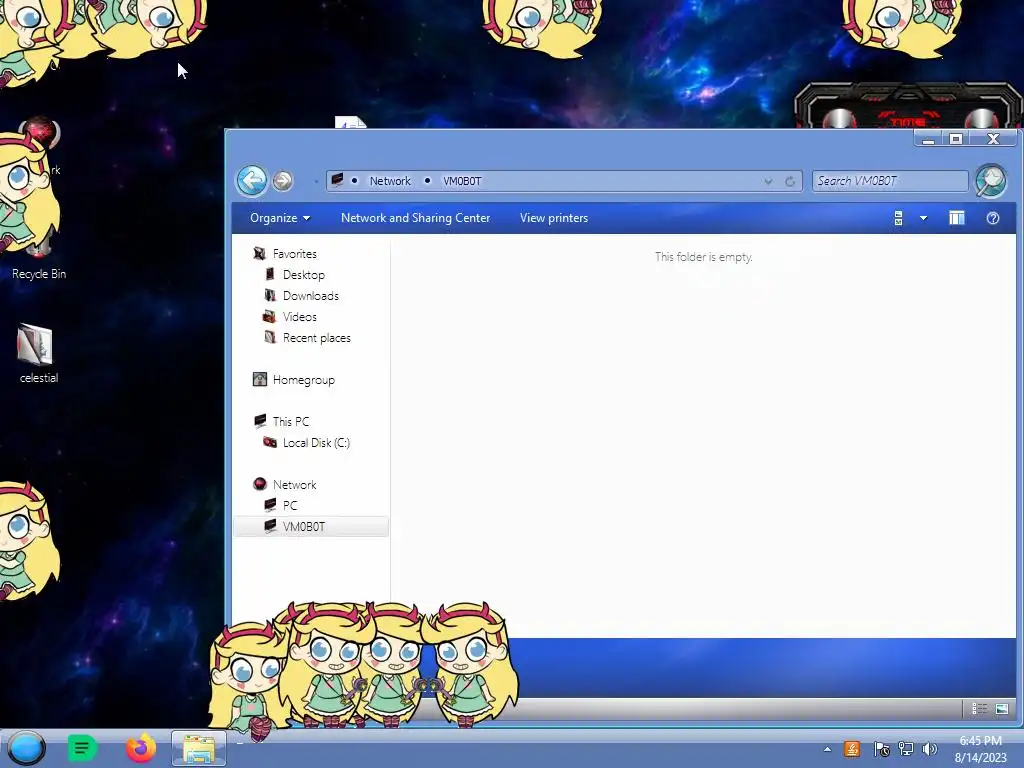Viewport: 1024px width, 768px height.
Task: Select Favorites in navigation pane
Action: pos(295,253)
